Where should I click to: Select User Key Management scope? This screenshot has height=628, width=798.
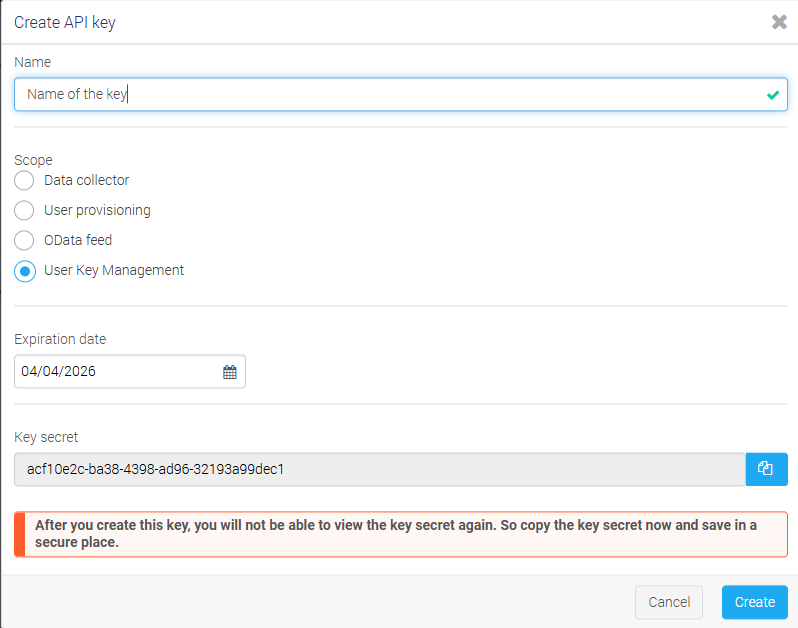24,271
